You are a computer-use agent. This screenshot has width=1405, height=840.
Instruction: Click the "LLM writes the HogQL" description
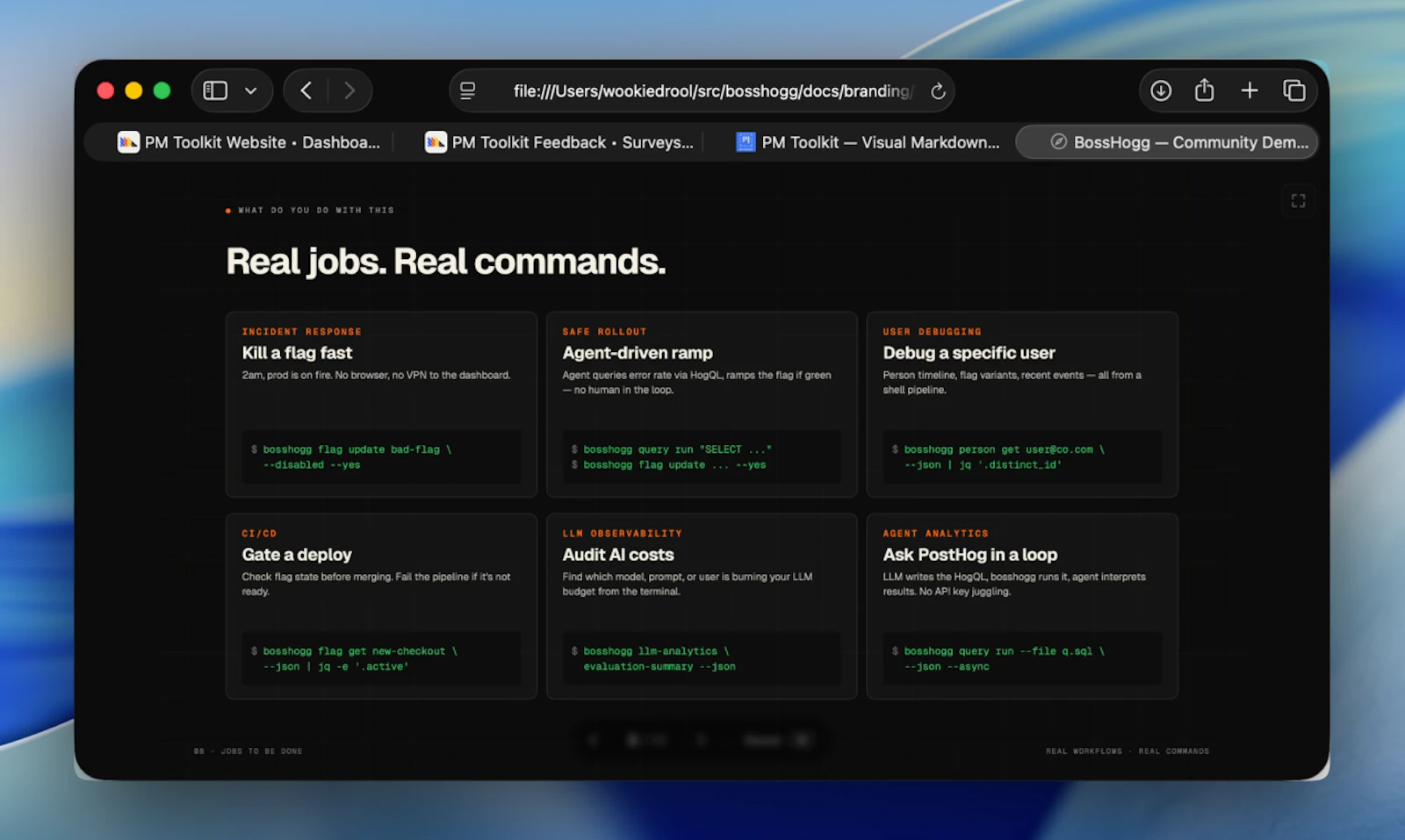click(1014, 585)
